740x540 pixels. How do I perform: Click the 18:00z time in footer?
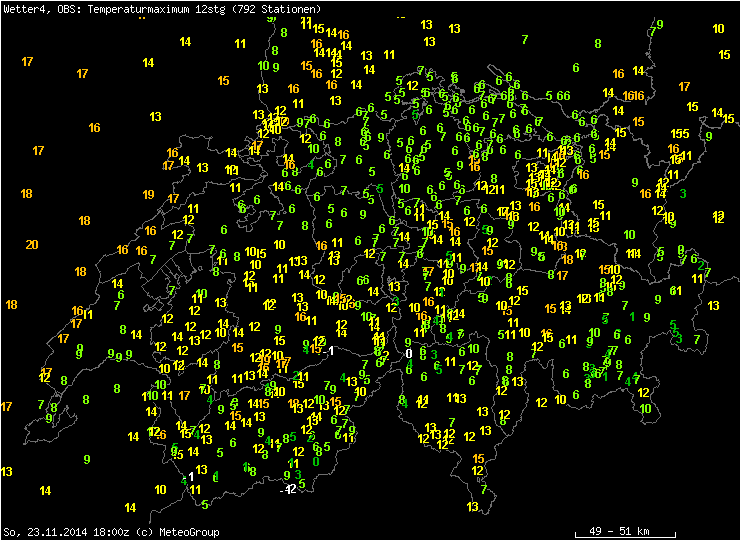(x=113, y=532)
